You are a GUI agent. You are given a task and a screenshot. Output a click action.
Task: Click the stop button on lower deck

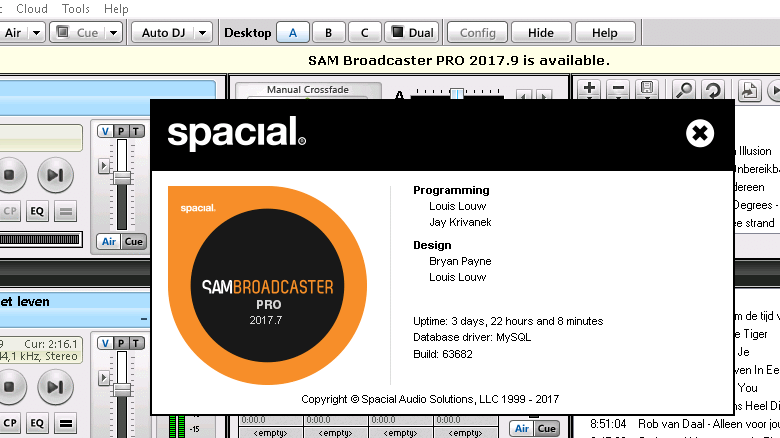(9, 387)
